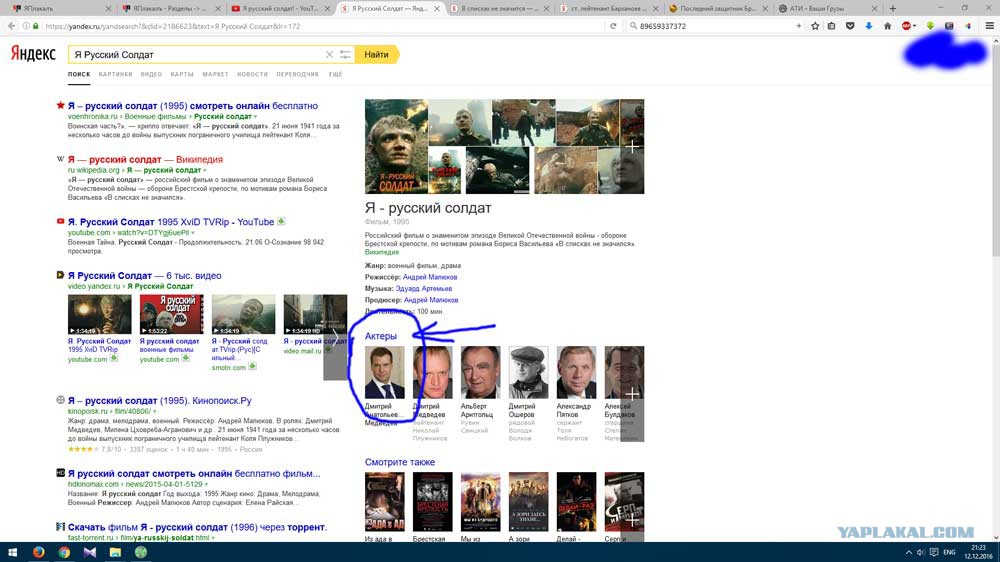Open the Брестская крепость related film poster
Screen dimensions: 1000x562
pyautogui.click(x=432, y=501)
